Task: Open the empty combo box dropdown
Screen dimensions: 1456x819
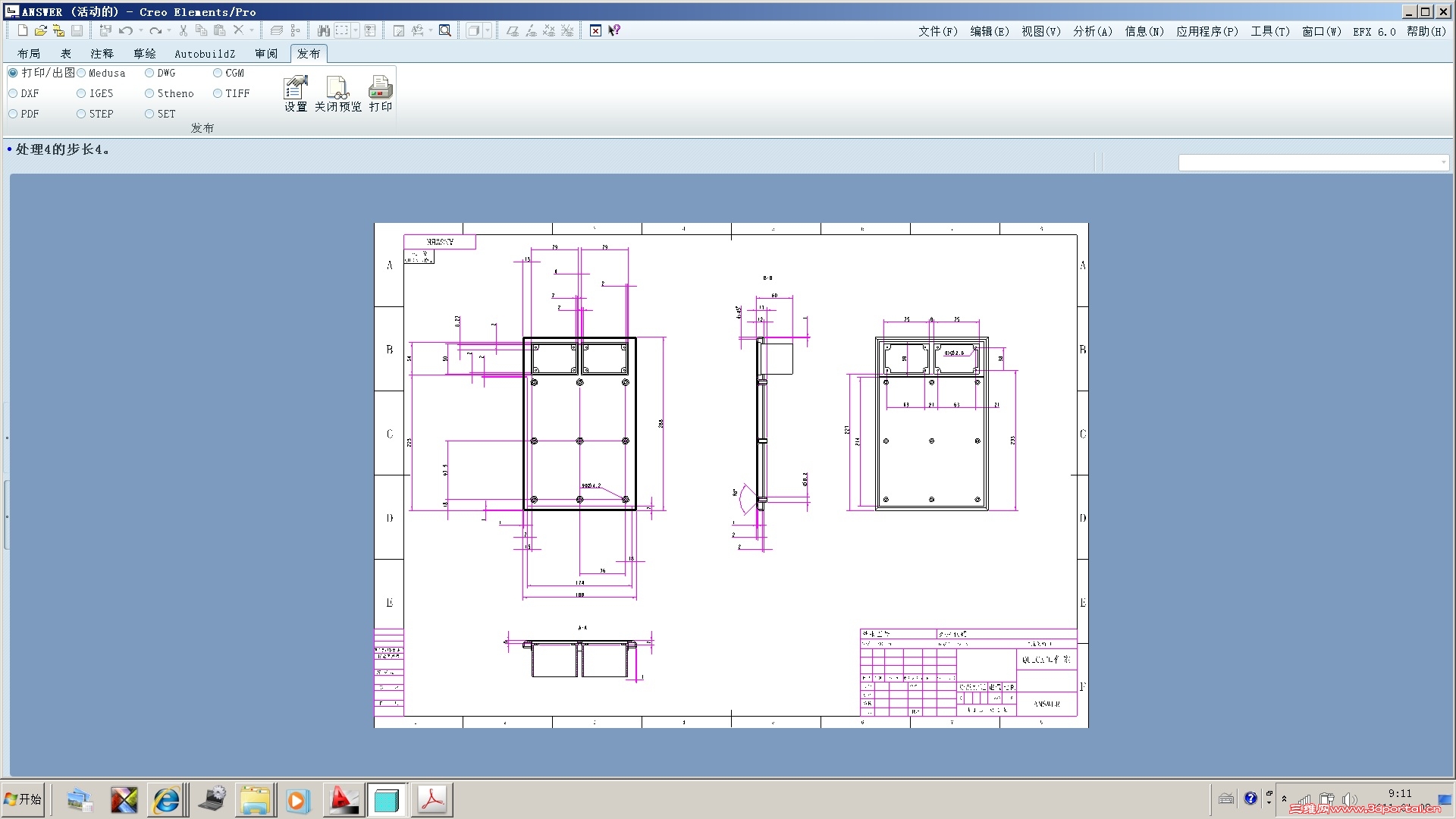Action: 1442,162
